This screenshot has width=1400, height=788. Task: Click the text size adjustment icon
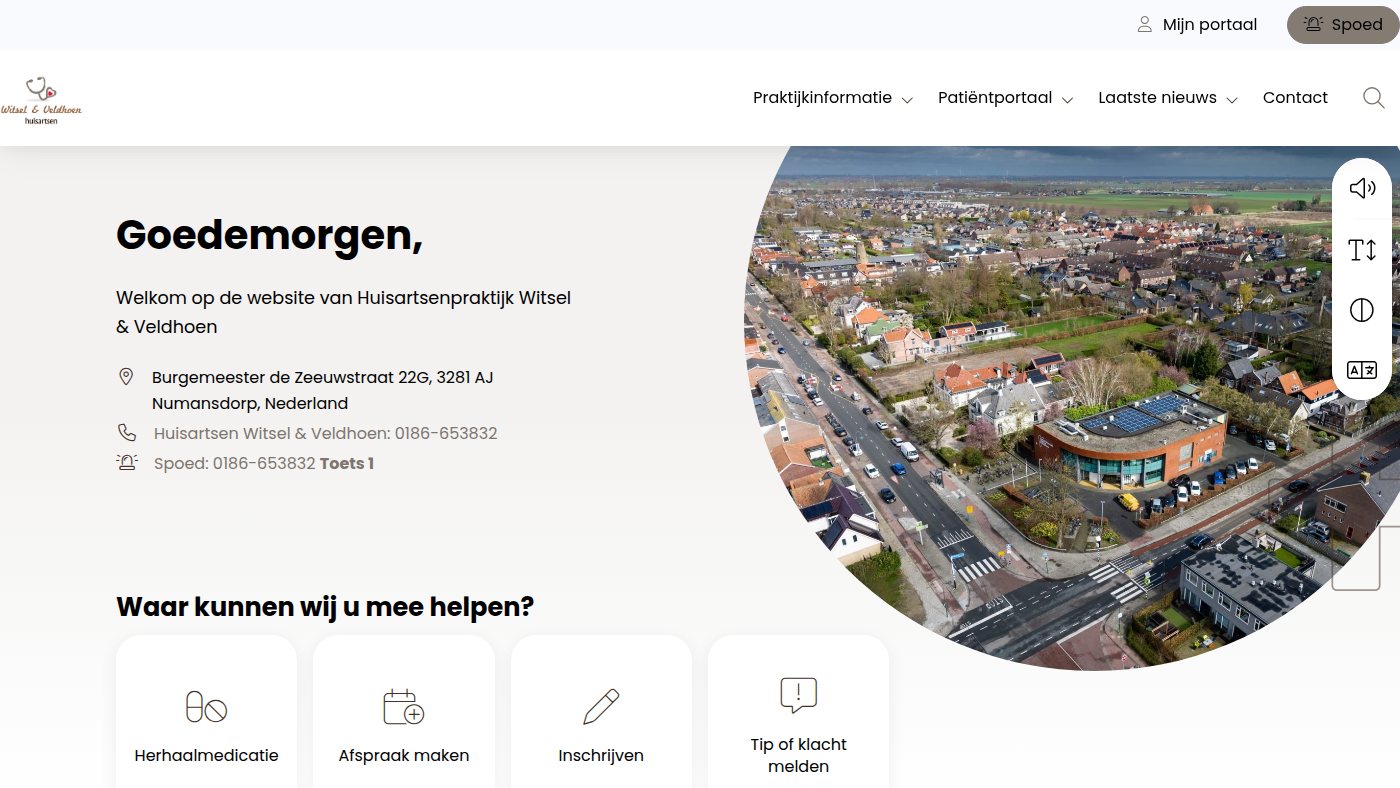point(1362,250)
